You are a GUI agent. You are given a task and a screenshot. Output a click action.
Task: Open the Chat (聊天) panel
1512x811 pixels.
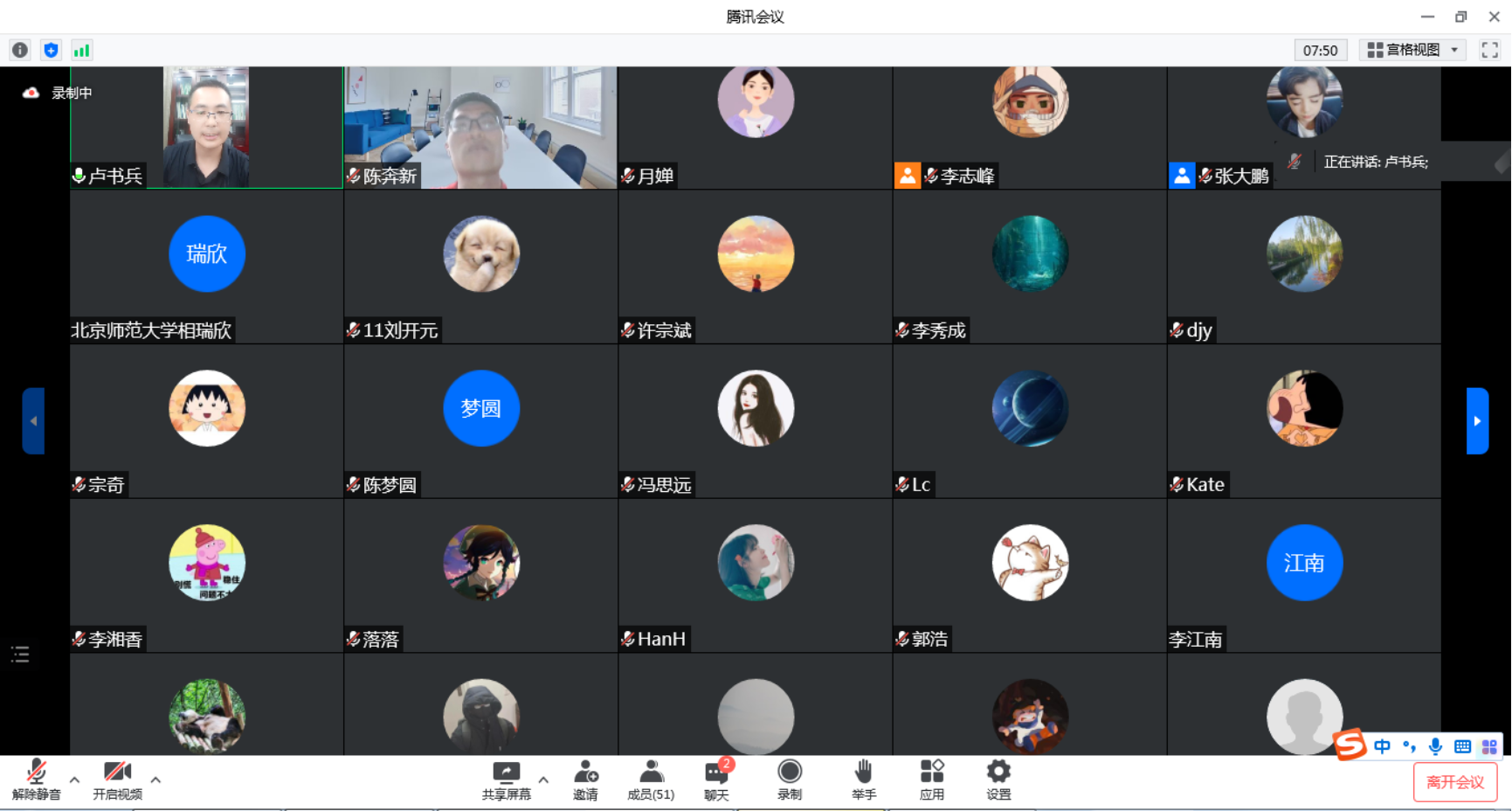[x=716, y=780]
